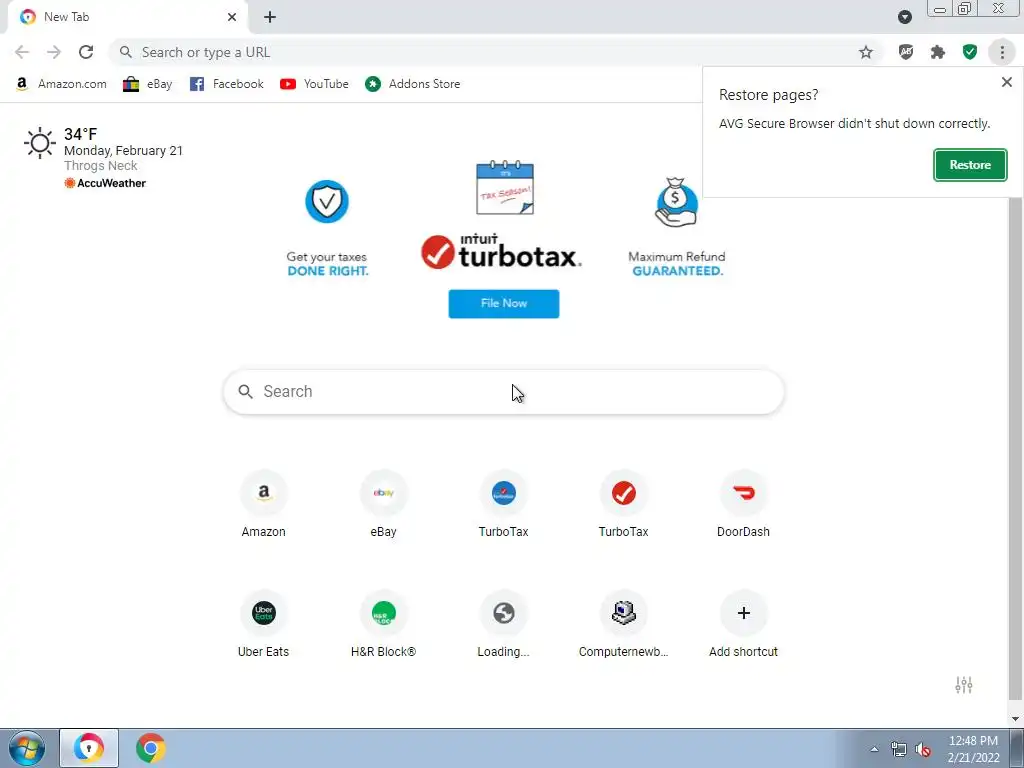1024x768 pixels.
Task: Open the AccuWeather link
Action: (x=105, y=184)
